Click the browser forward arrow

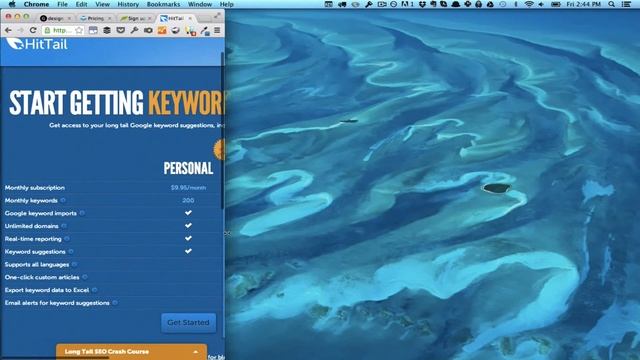20,31
